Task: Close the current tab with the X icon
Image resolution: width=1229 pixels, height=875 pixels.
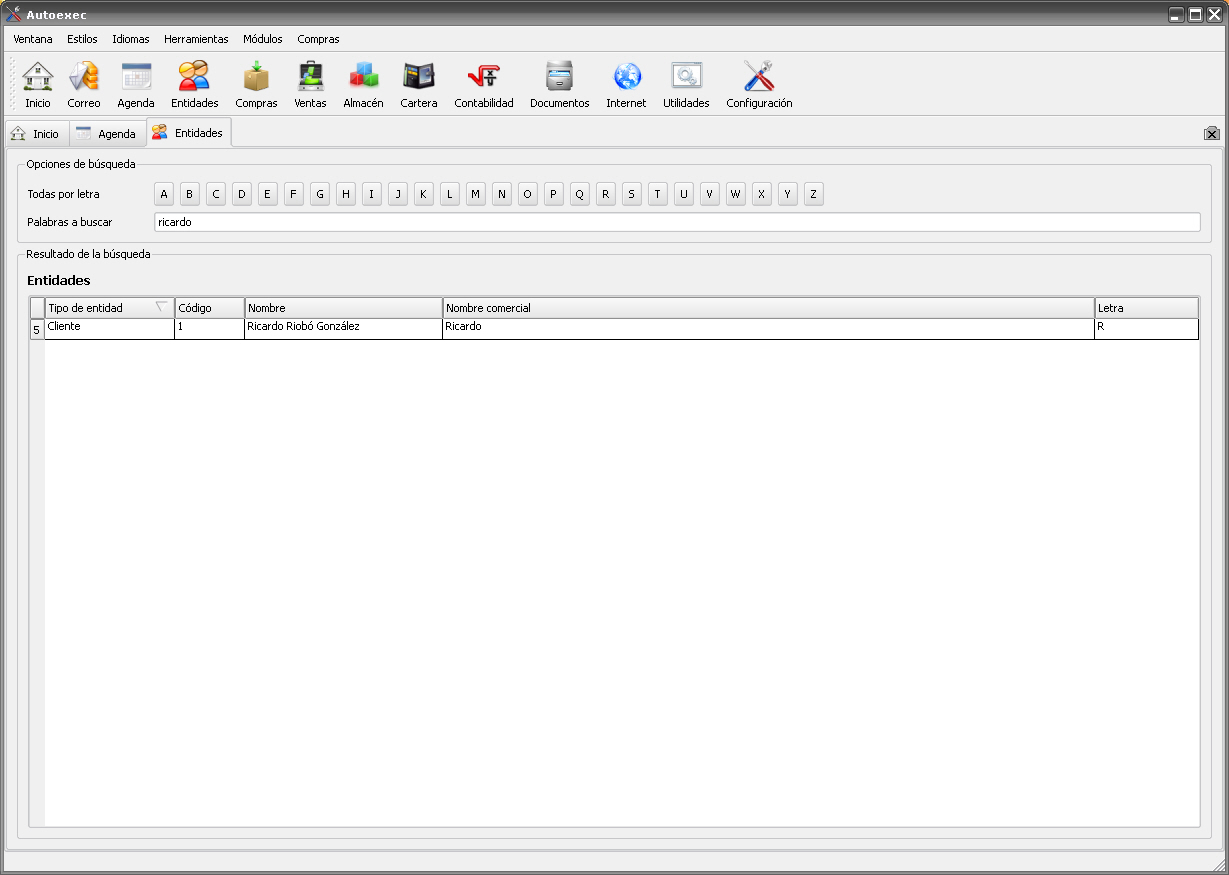Action: pos(1211,133)
